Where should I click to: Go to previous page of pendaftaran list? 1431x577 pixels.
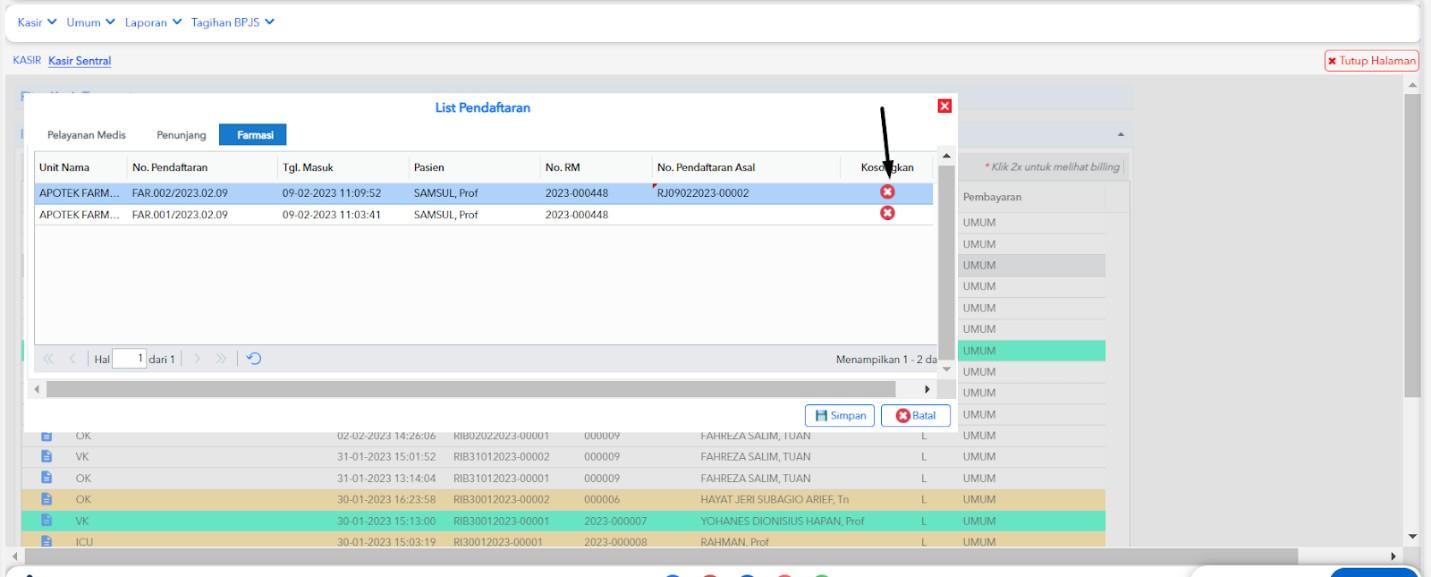click(x=70, y=358)
